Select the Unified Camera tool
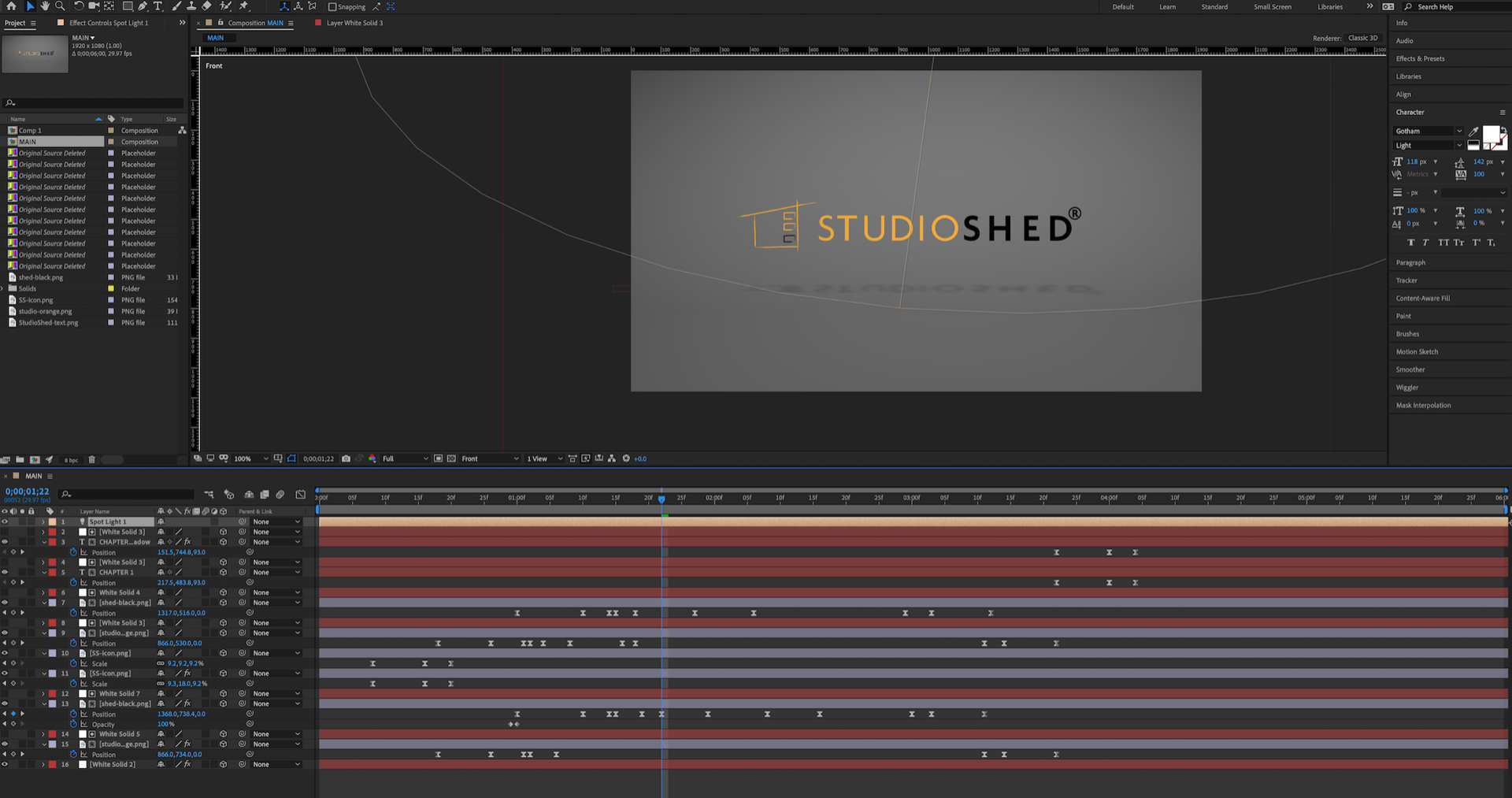The width and height of the screenshot is (1512, 798). 94,6
